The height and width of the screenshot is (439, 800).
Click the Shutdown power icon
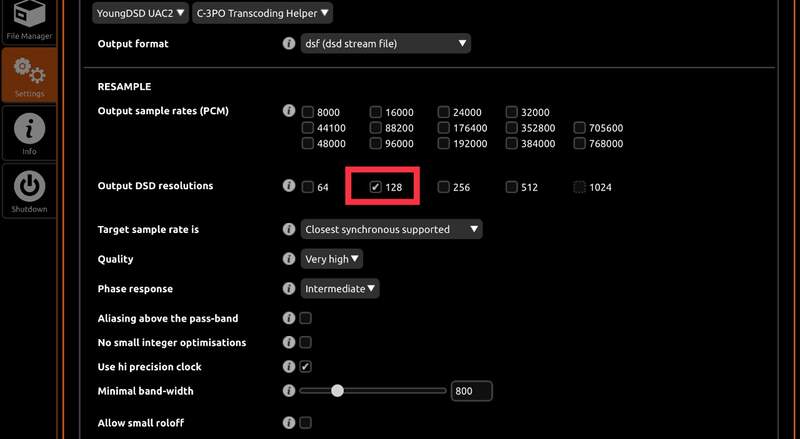tap(29, 189)
